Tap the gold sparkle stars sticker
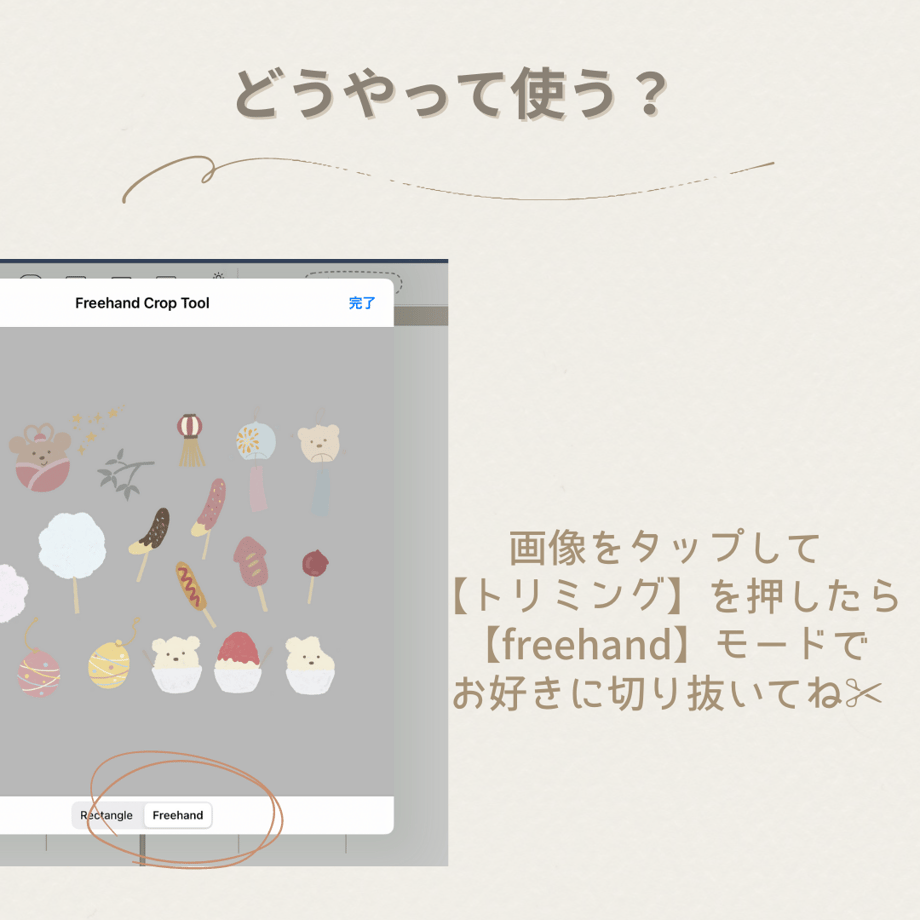 point(96,427)
